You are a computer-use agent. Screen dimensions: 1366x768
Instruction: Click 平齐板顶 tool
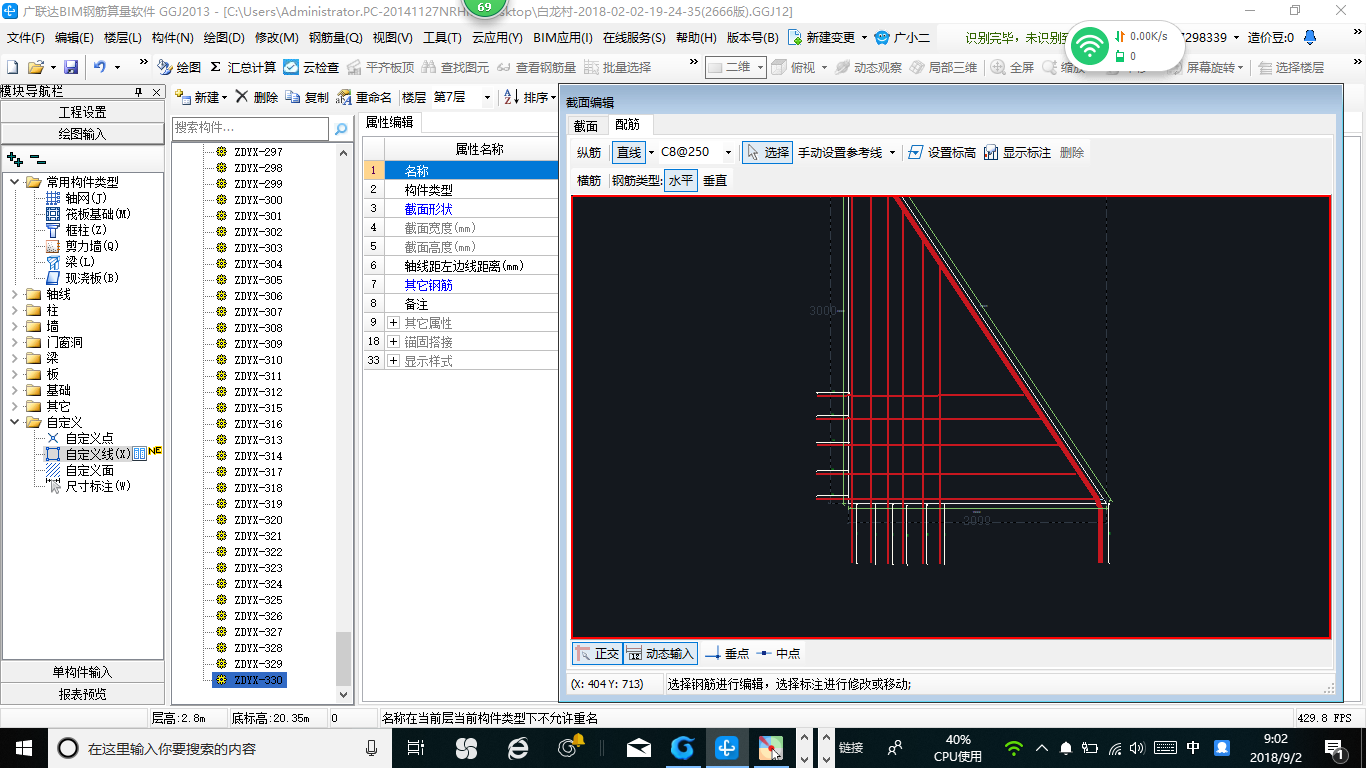click(x=381, y=67)
